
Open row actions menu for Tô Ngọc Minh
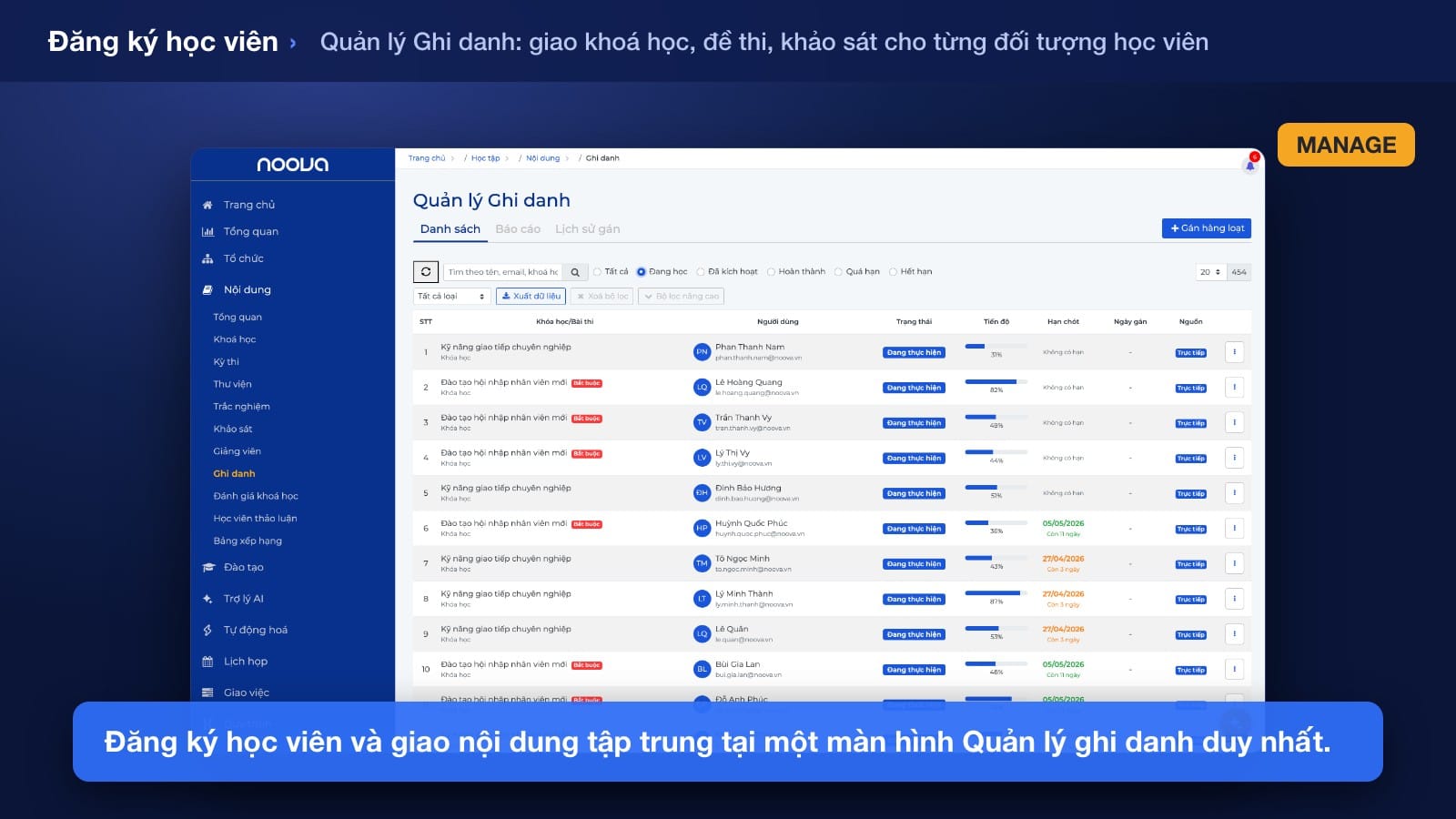click(x=1234, y=563)
